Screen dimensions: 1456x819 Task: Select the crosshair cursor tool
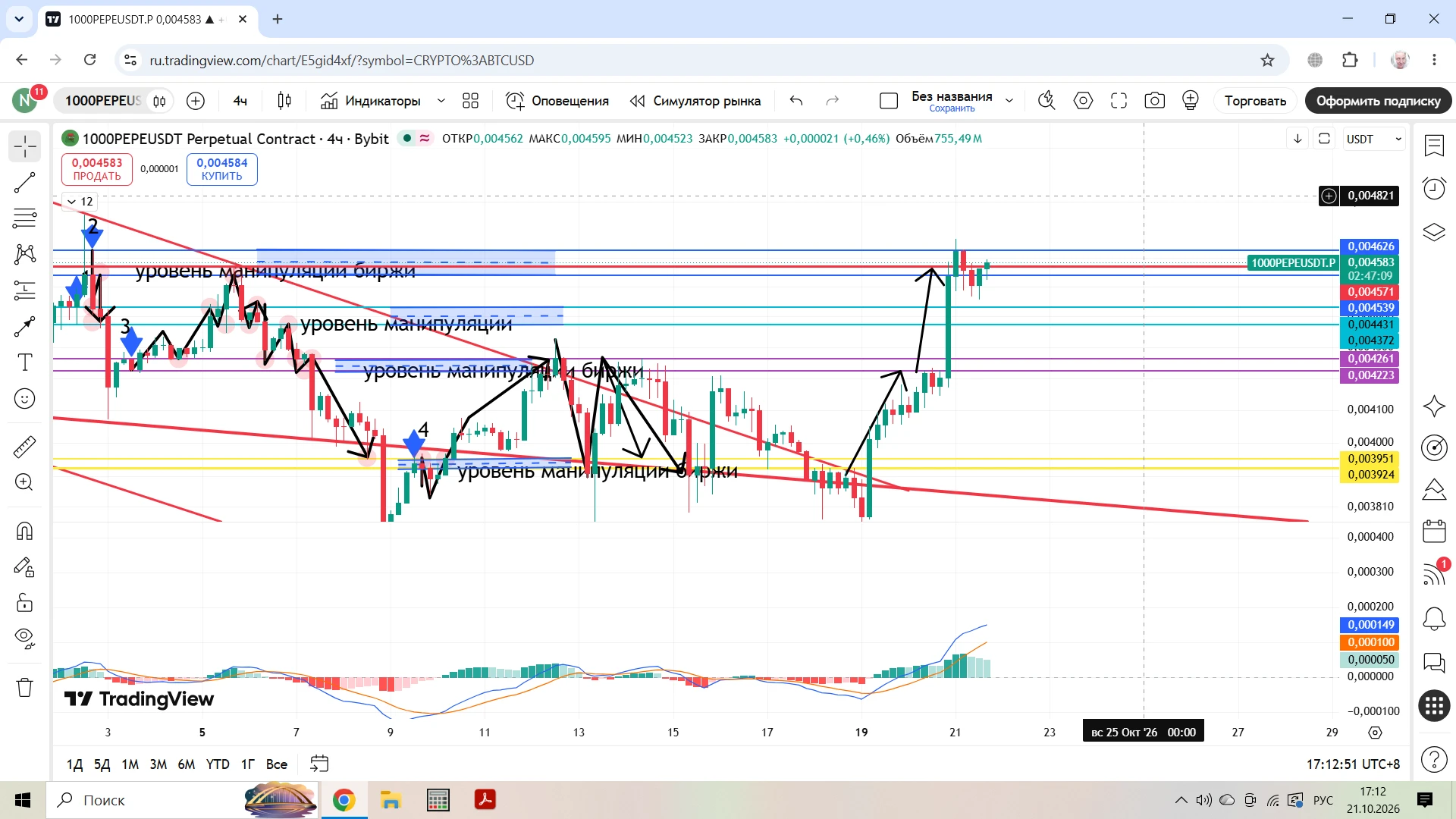25,146
